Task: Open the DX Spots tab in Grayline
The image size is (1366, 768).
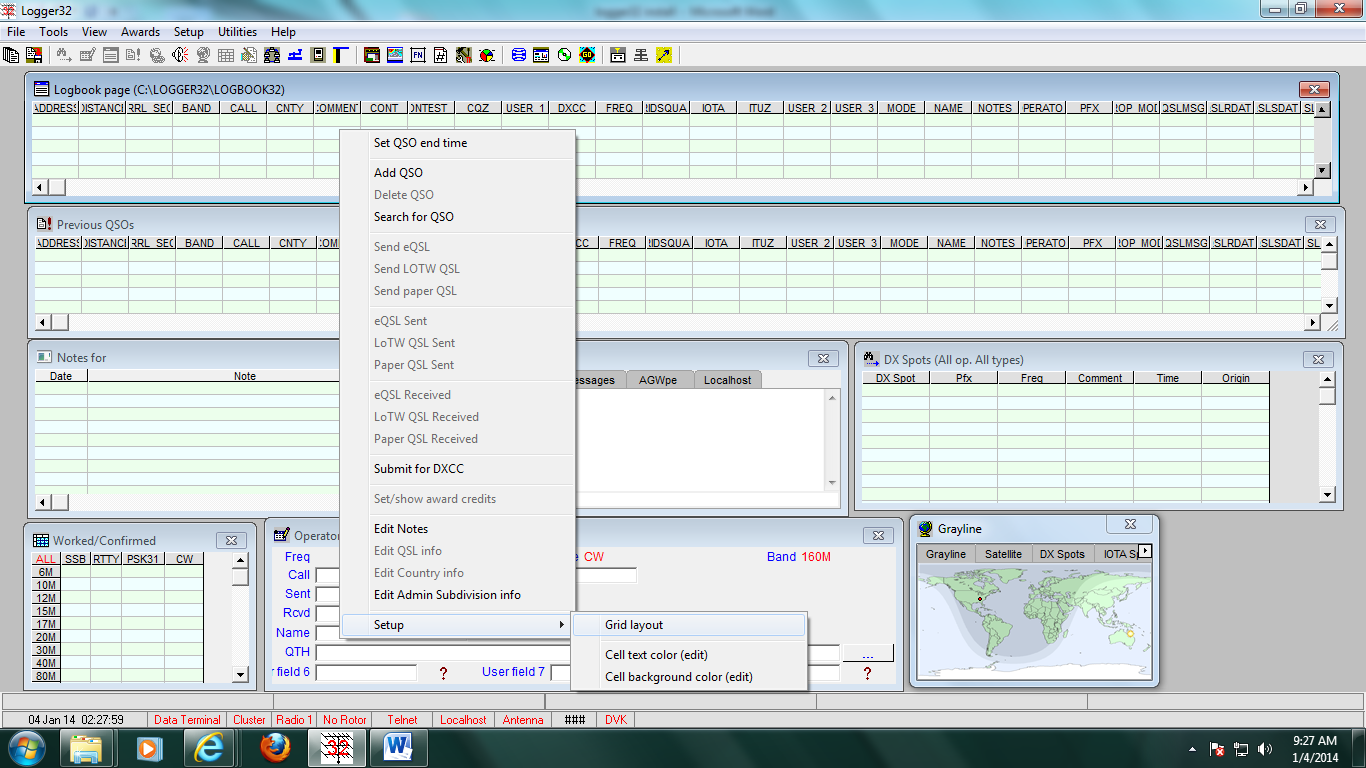Action: (1062, 554)
